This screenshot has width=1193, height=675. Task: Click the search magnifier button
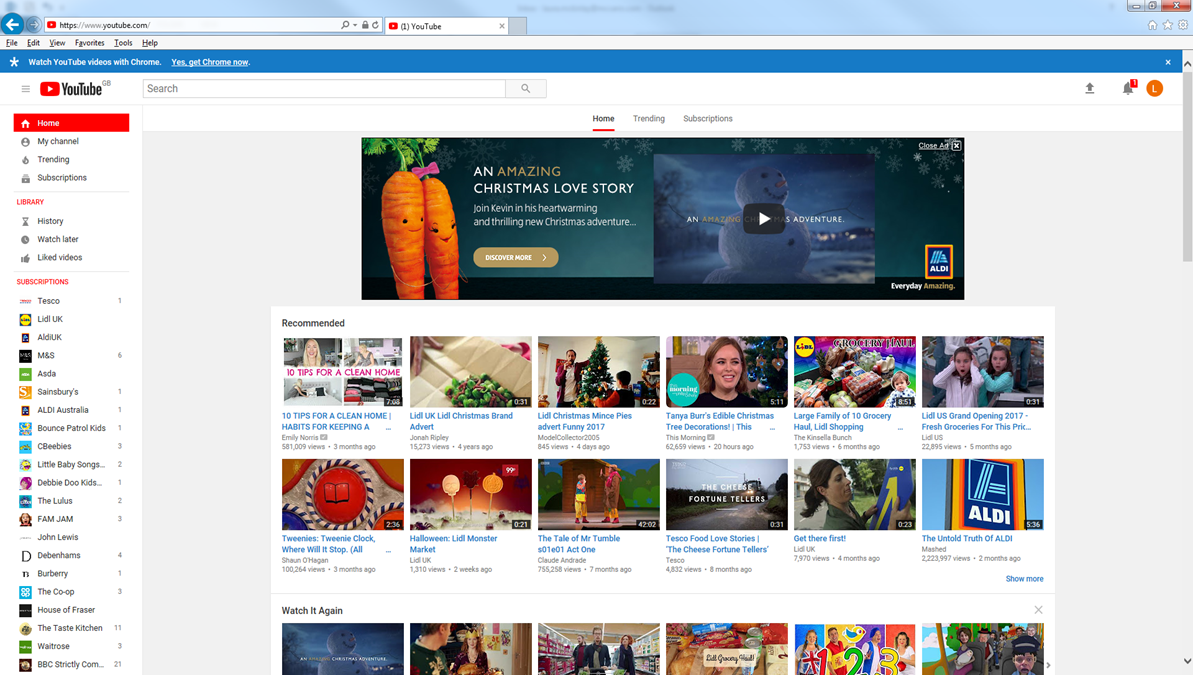coord(526,88)
